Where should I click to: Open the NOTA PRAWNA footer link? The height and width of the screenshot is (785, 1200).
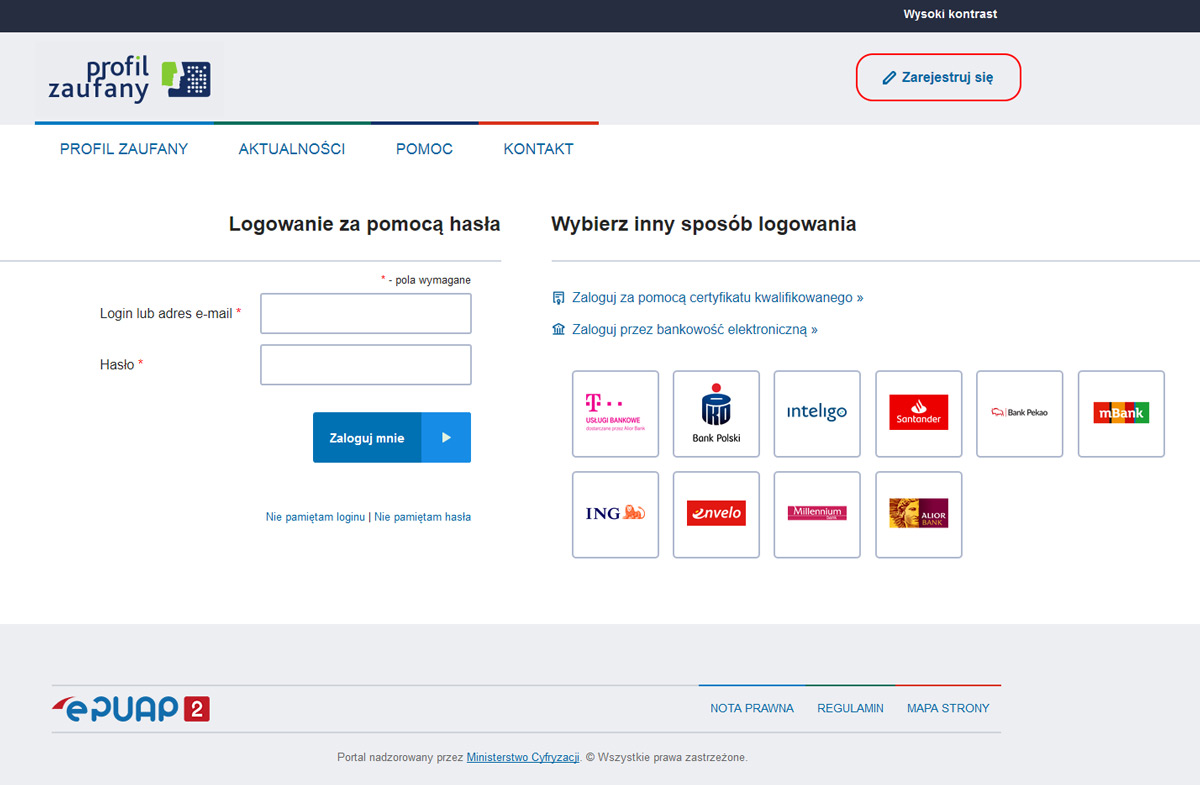tap(752, 708)
